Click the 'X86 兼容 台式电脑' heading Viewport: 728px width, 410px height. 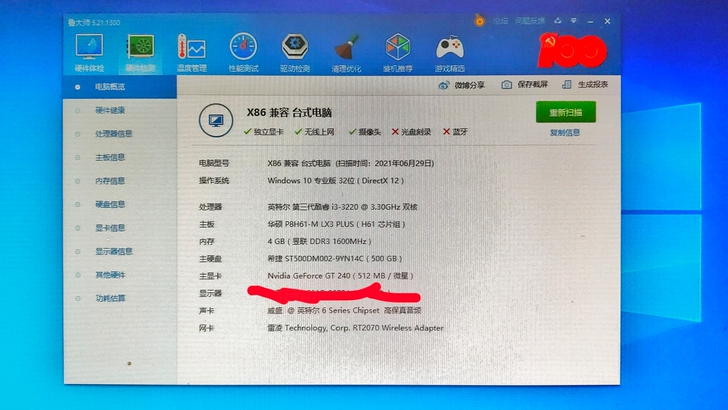point(289,113)
